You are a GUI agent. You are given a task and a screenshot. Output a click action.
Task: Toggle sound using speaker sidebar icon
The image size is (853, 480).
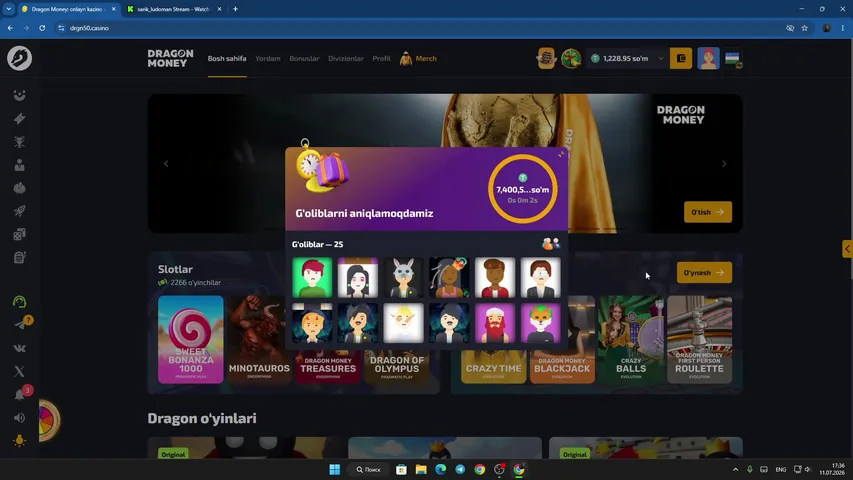tap(20, 418)
